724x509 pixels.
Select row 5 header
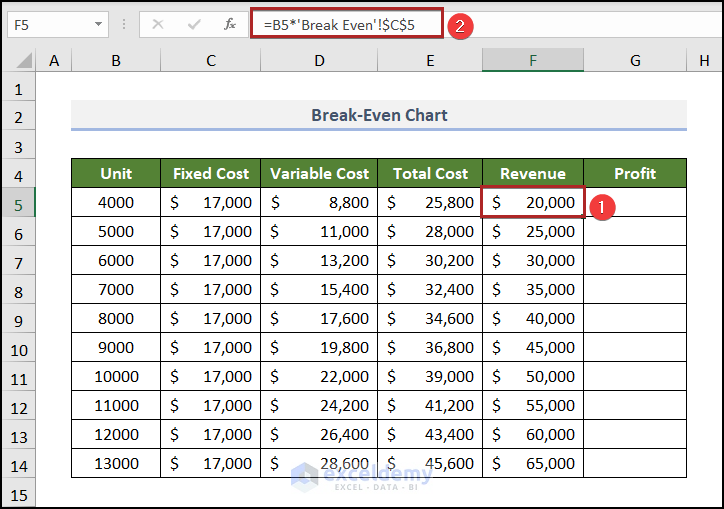tap(18, 203)
